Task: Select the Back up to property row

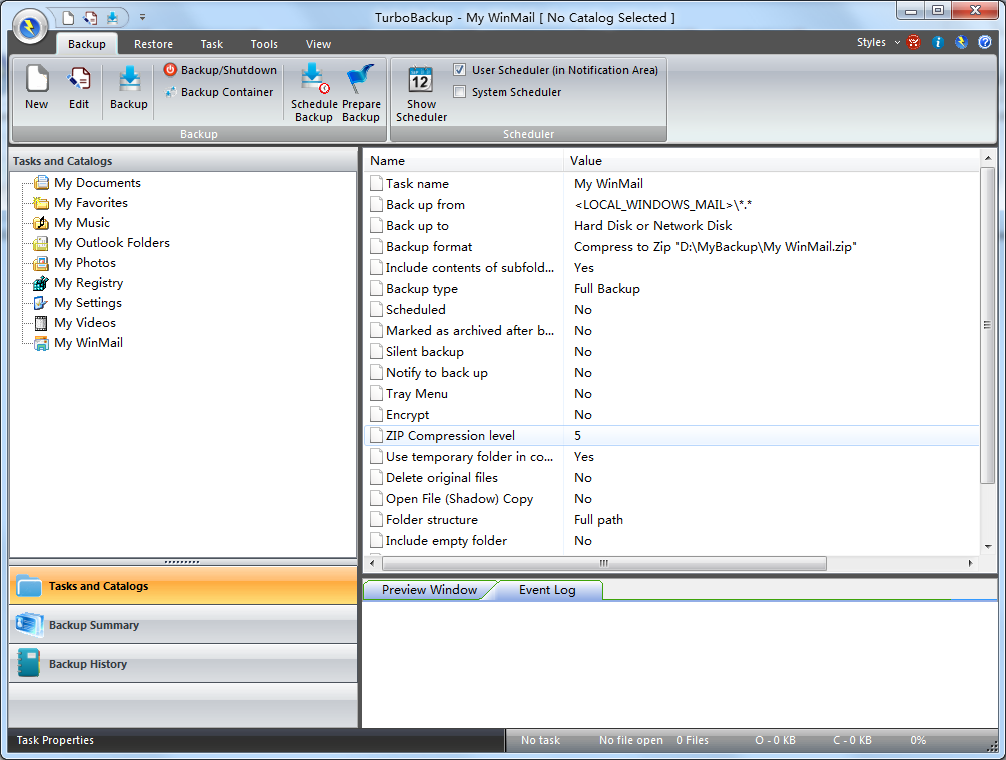Action: [x=672, y=226]
